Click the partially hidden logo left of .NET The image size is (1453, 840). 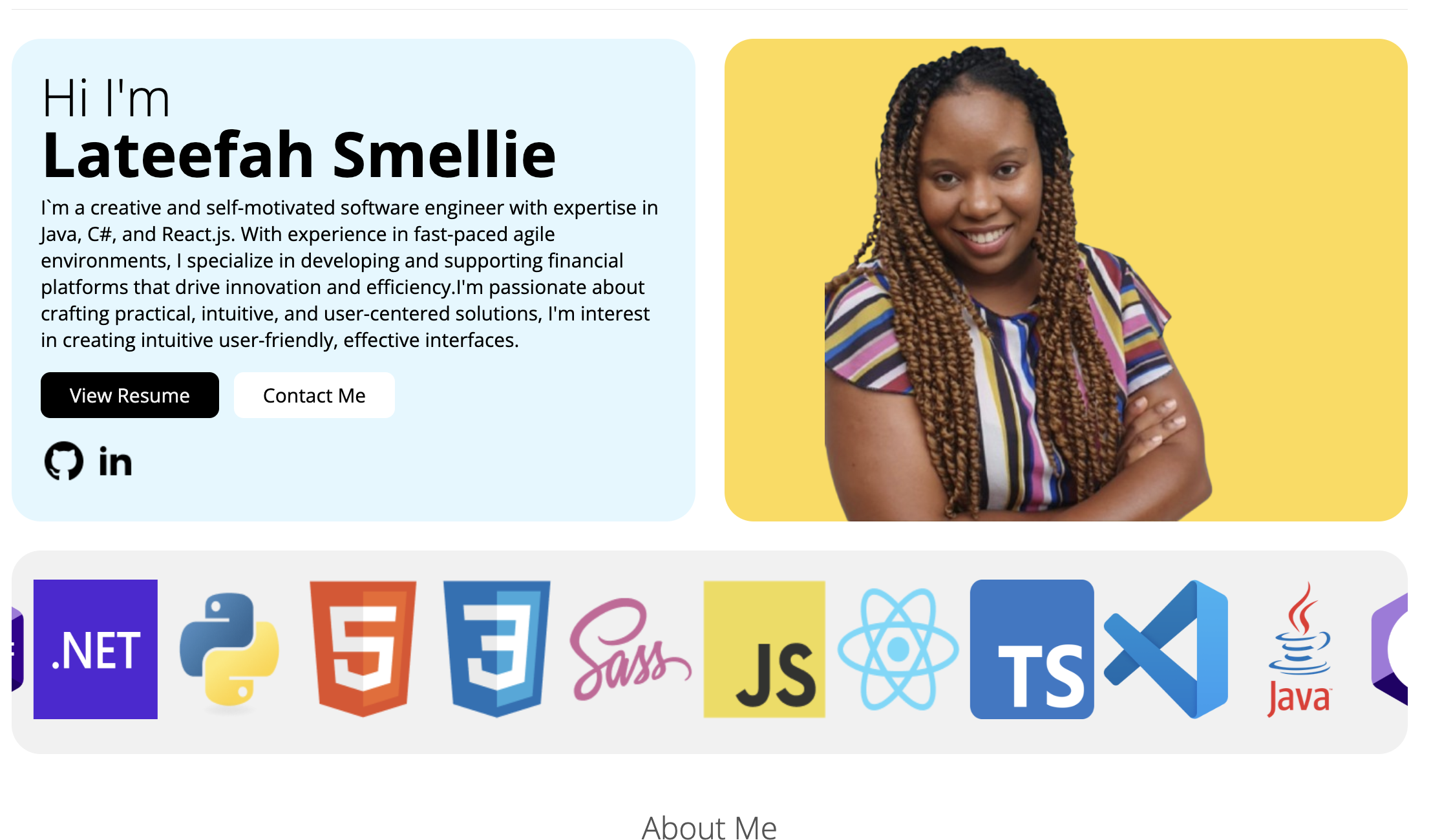[17, 649]
